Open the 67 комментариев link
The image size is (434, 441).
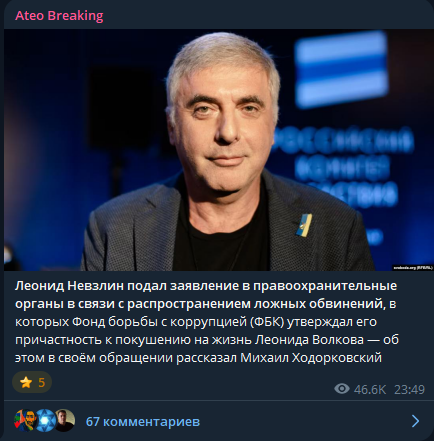tap(143, 422)
